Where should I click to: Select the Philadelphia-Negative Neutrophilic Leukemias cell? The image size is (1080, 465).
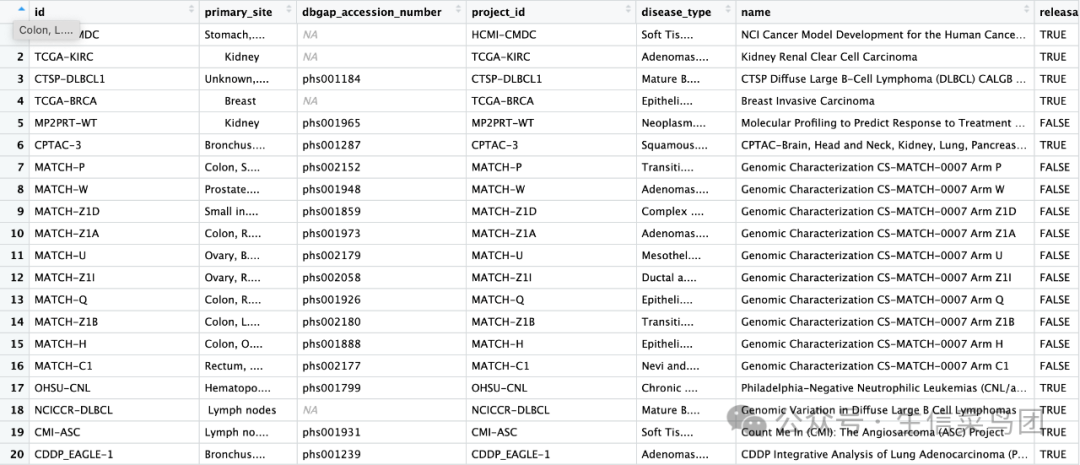883,388
